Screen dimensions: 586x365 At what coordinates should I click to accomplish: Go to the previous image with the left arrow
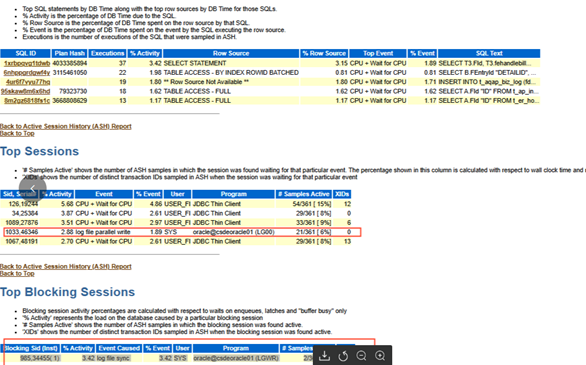click(x=33, y=189)
